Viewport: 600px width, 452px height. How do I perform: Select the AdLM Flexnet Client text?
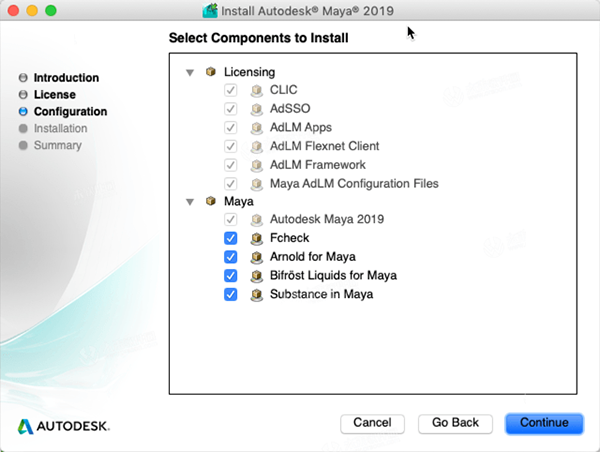(x=324, y=146)
